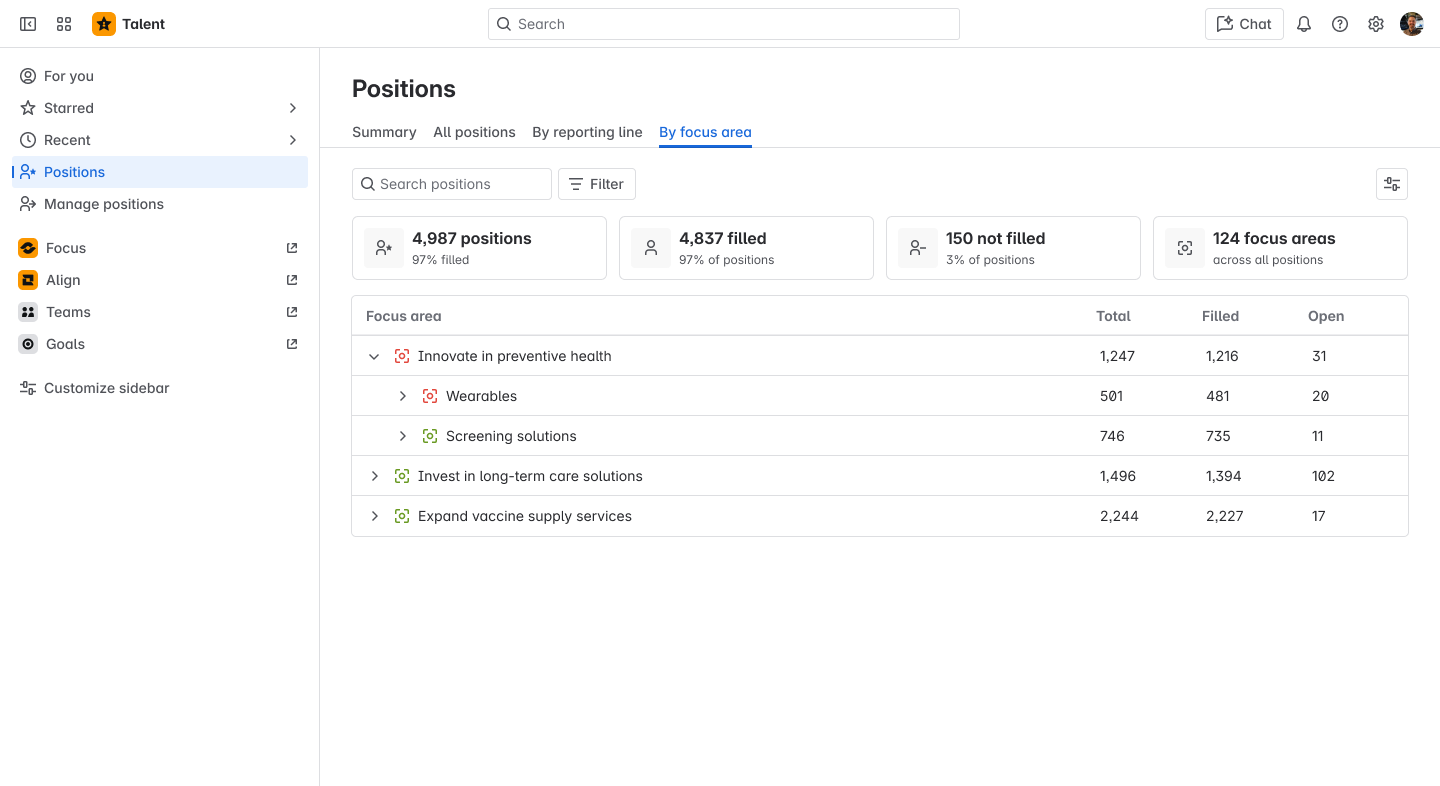
Task: Click the Customize sidebar link
Action: coord(106,388)
